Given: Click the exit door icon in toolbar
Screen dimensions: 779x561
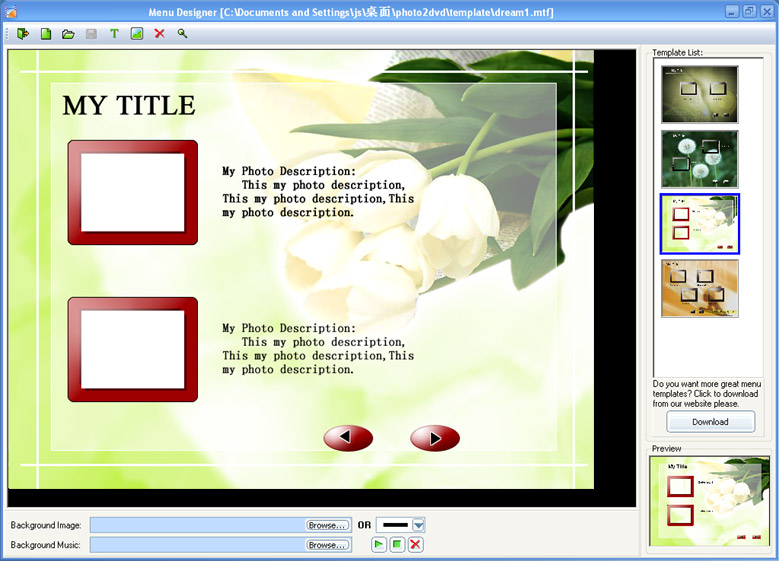Looking at the screenshot, I should (23, 33).
